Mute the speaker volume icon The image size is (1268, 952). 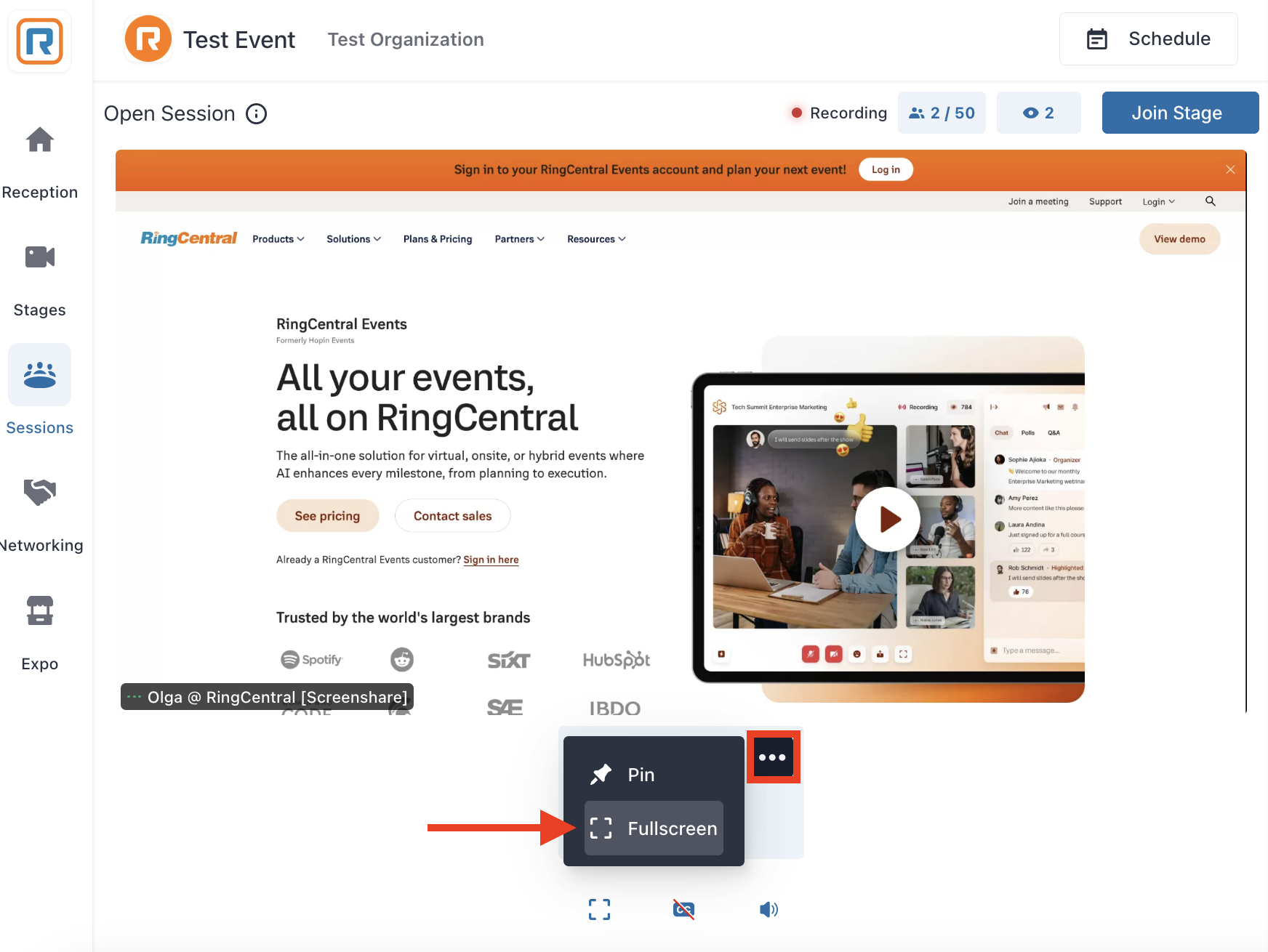coord(769,909)
